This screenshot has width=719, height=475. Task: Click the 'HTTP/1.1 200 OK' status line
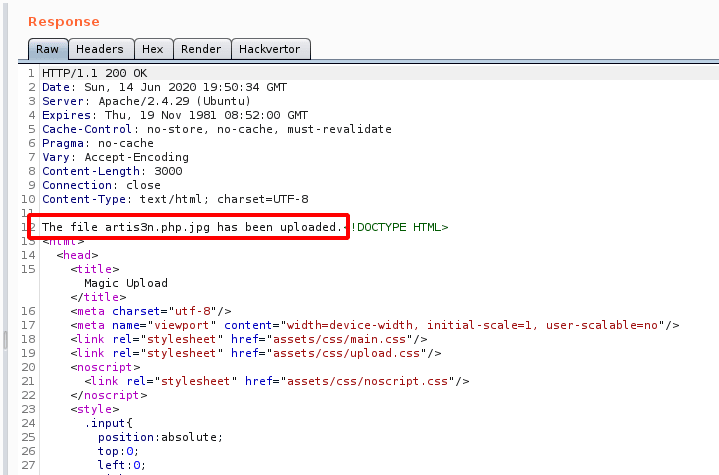94,73
